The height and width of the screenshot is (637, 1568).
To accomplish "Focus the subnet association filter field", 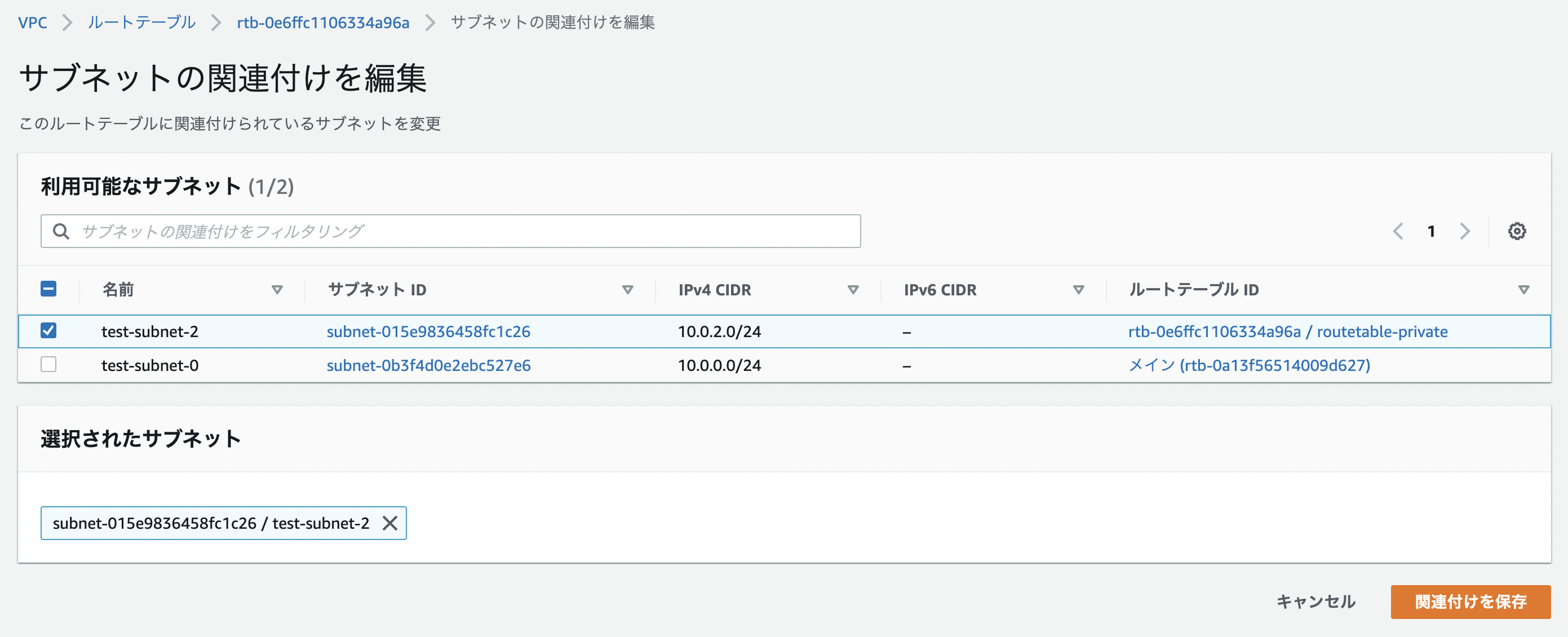I will [463, 232].
